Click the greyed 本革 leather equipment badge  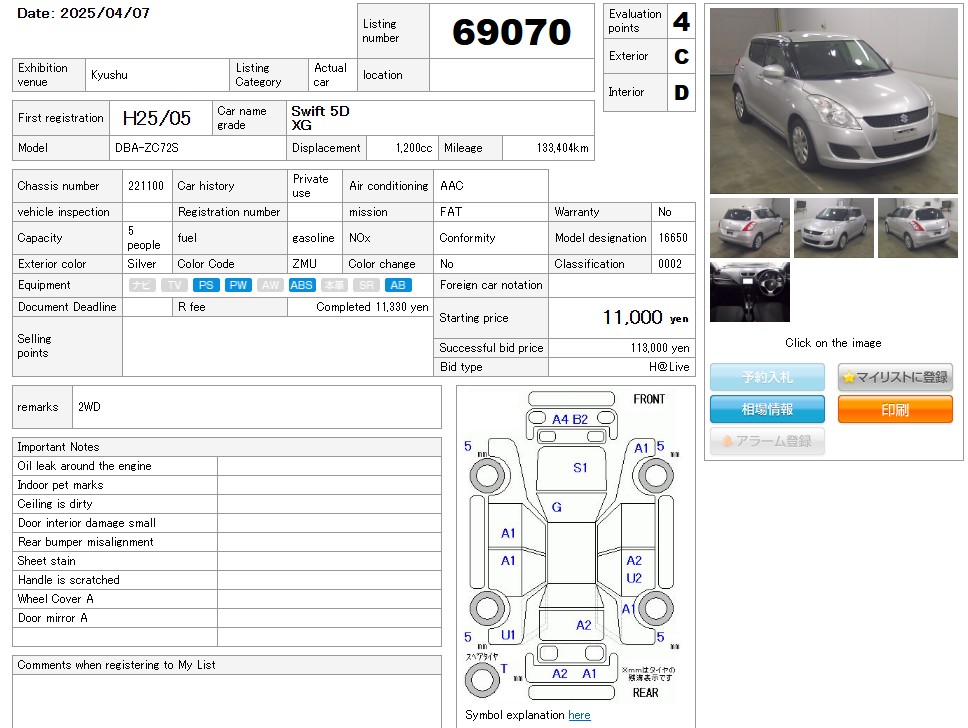[x=334, y=285]
